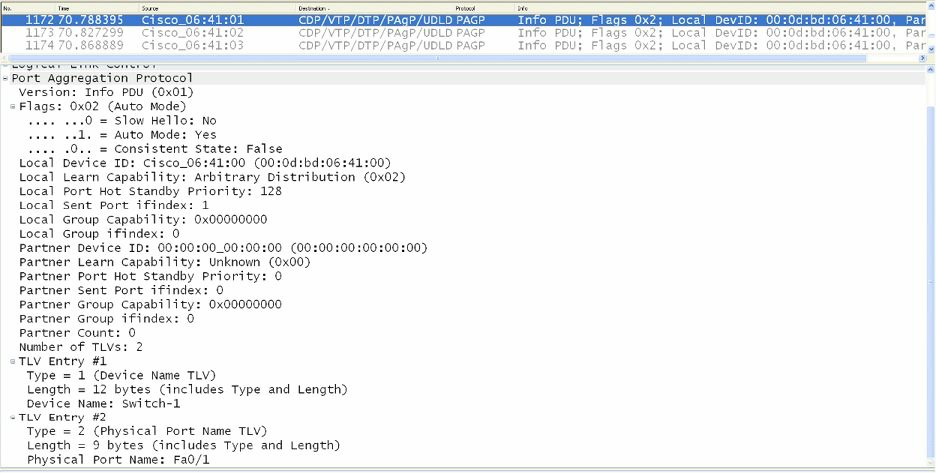Select Local Group Capability: 0x00000000
This screenshot has height=473, width=936.
(x=143, y=220)
